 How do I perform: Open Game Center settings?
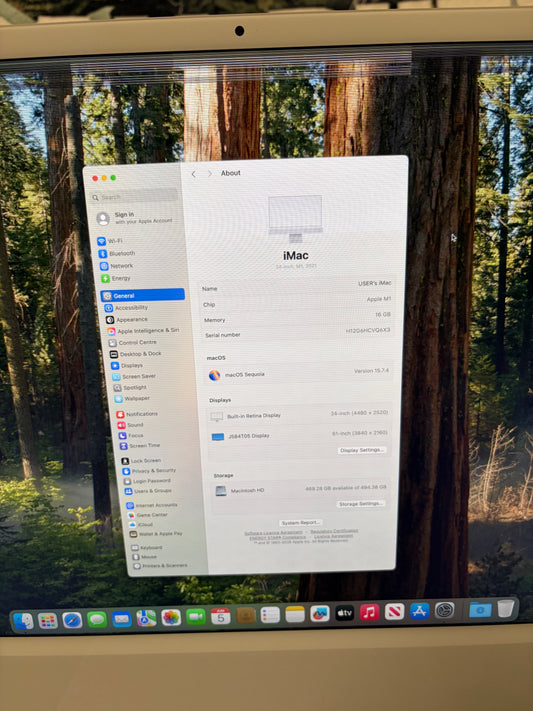point(147,515)
